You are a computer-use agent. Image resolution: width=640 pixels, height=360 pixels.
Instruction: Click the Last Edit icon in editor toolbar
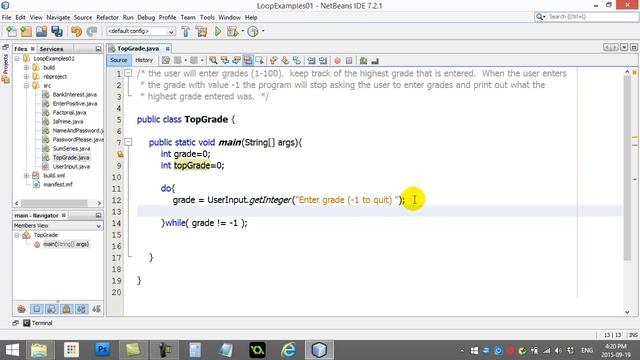(x=165, y=60)
